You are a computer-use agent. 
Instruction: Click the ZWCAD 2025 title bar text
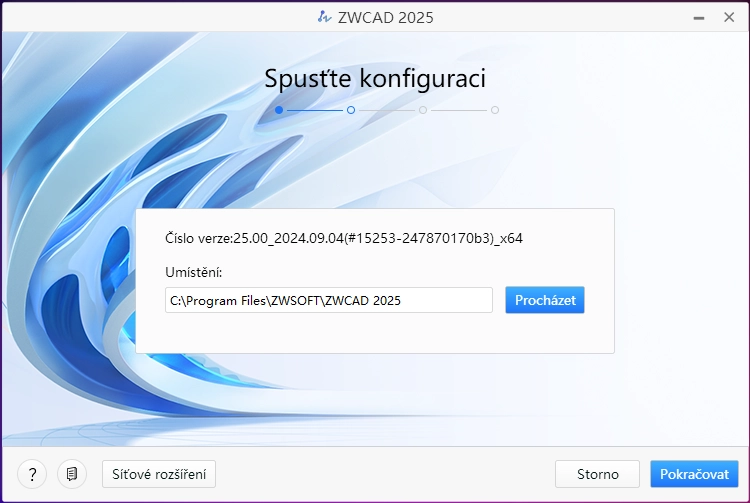click(385, 17)
